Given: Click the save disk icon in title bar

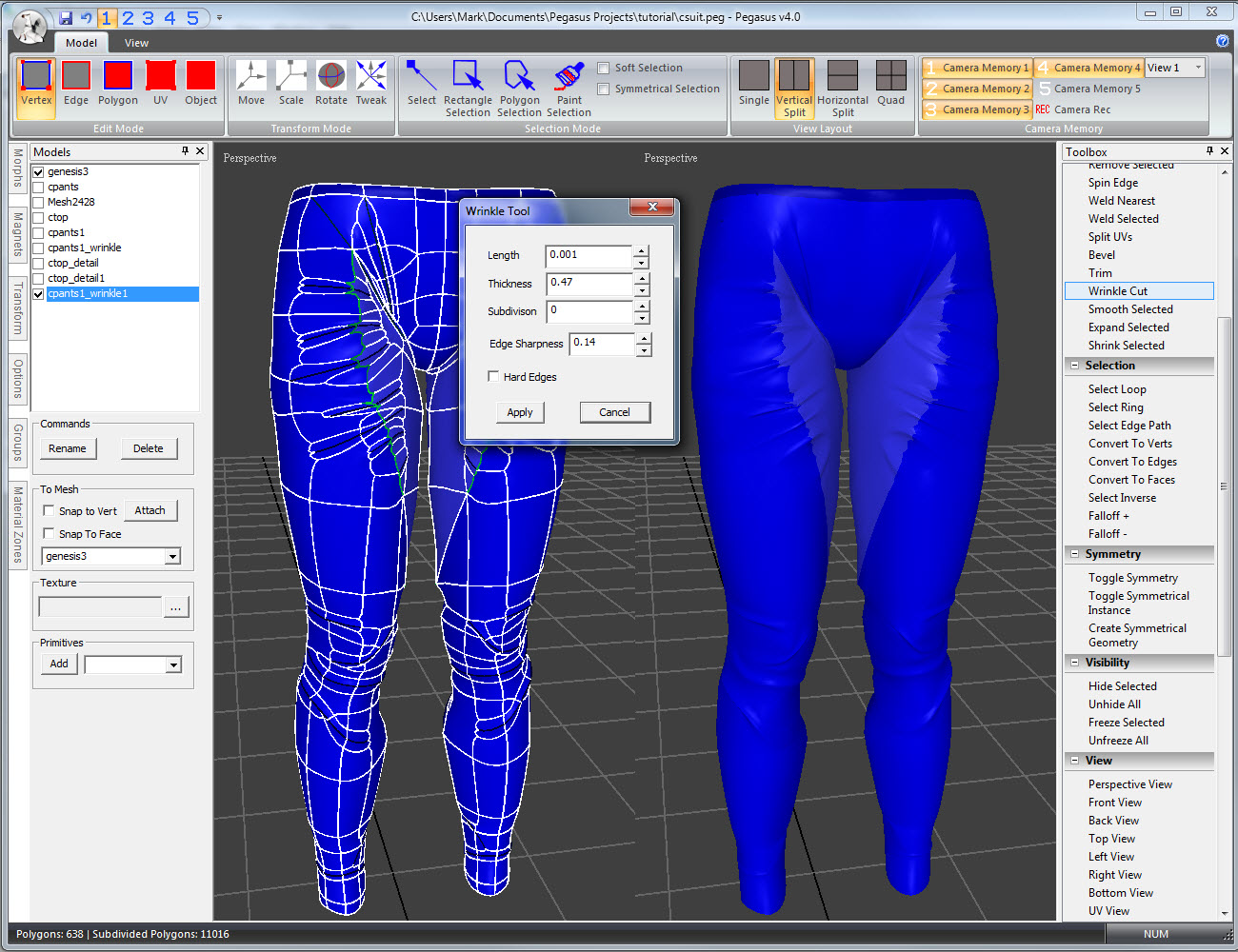Looking at the screenshot, I should click(x=66, y=18).
